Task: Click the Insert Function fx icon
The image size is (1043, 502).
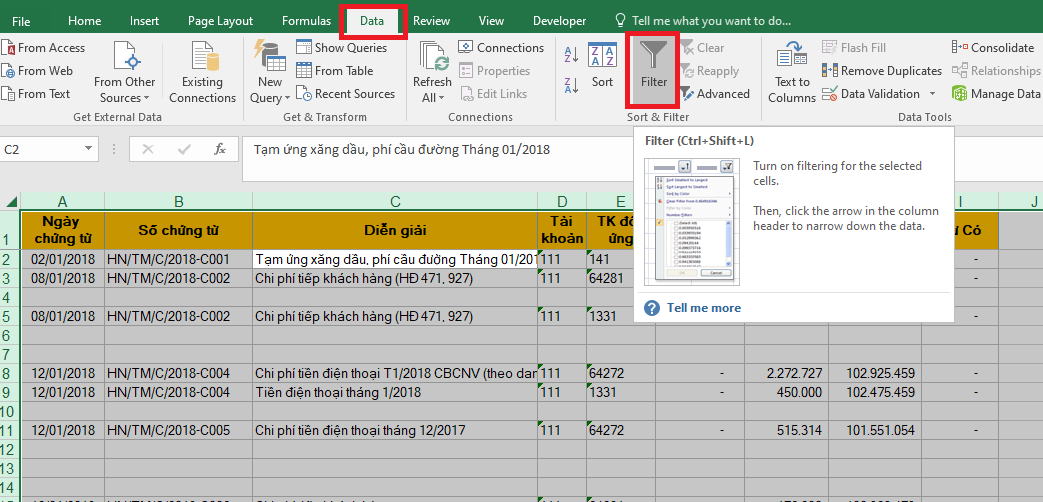Action: click(x=220, y=149)
